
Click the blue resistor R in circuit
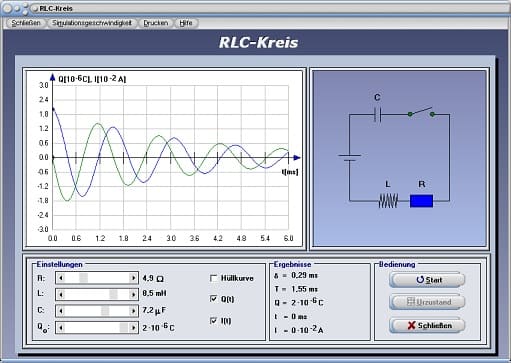pos(421,201)
